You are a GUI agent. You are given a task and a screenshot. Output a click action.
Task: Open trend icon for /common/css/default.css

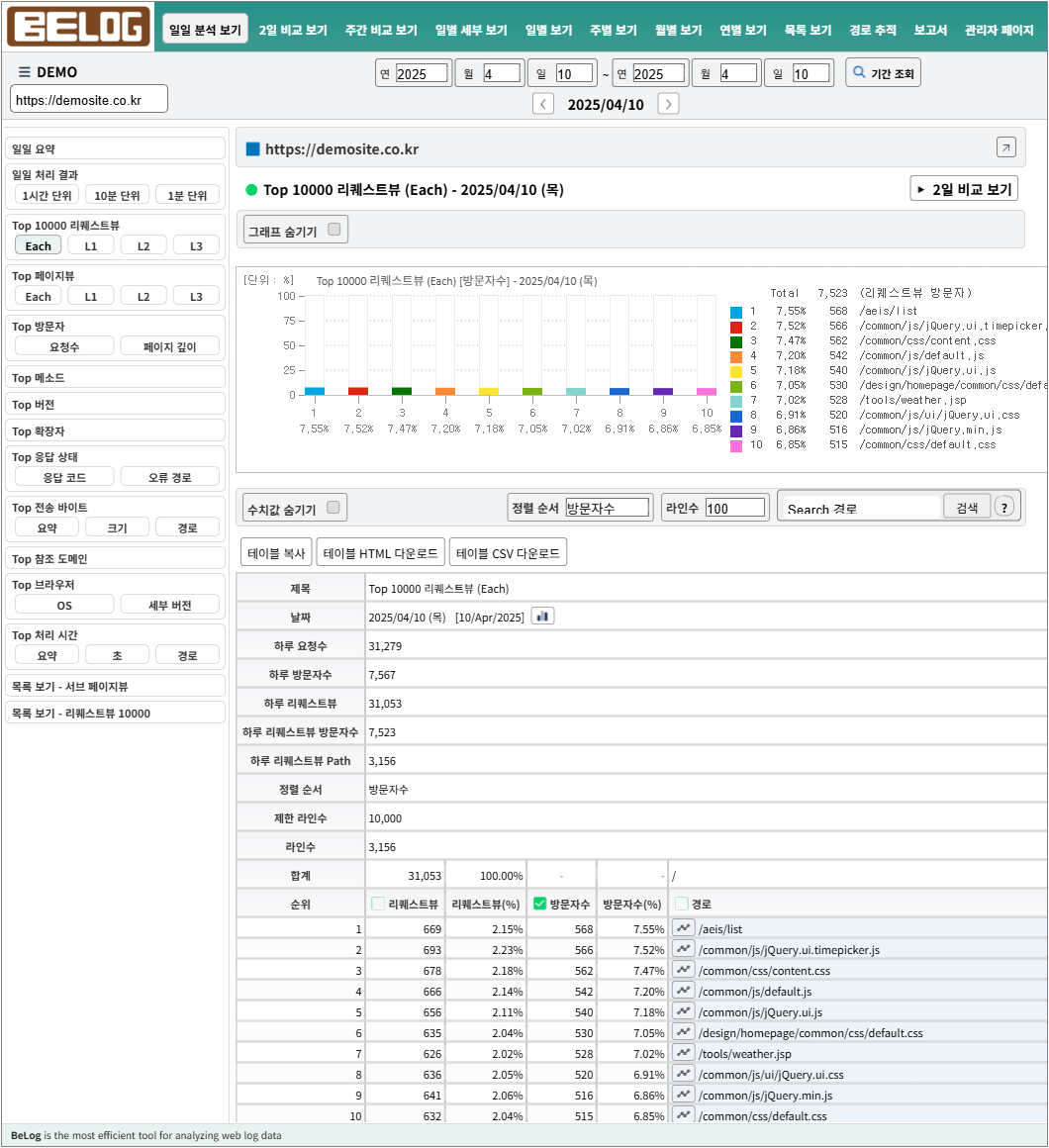[683, 1115]
